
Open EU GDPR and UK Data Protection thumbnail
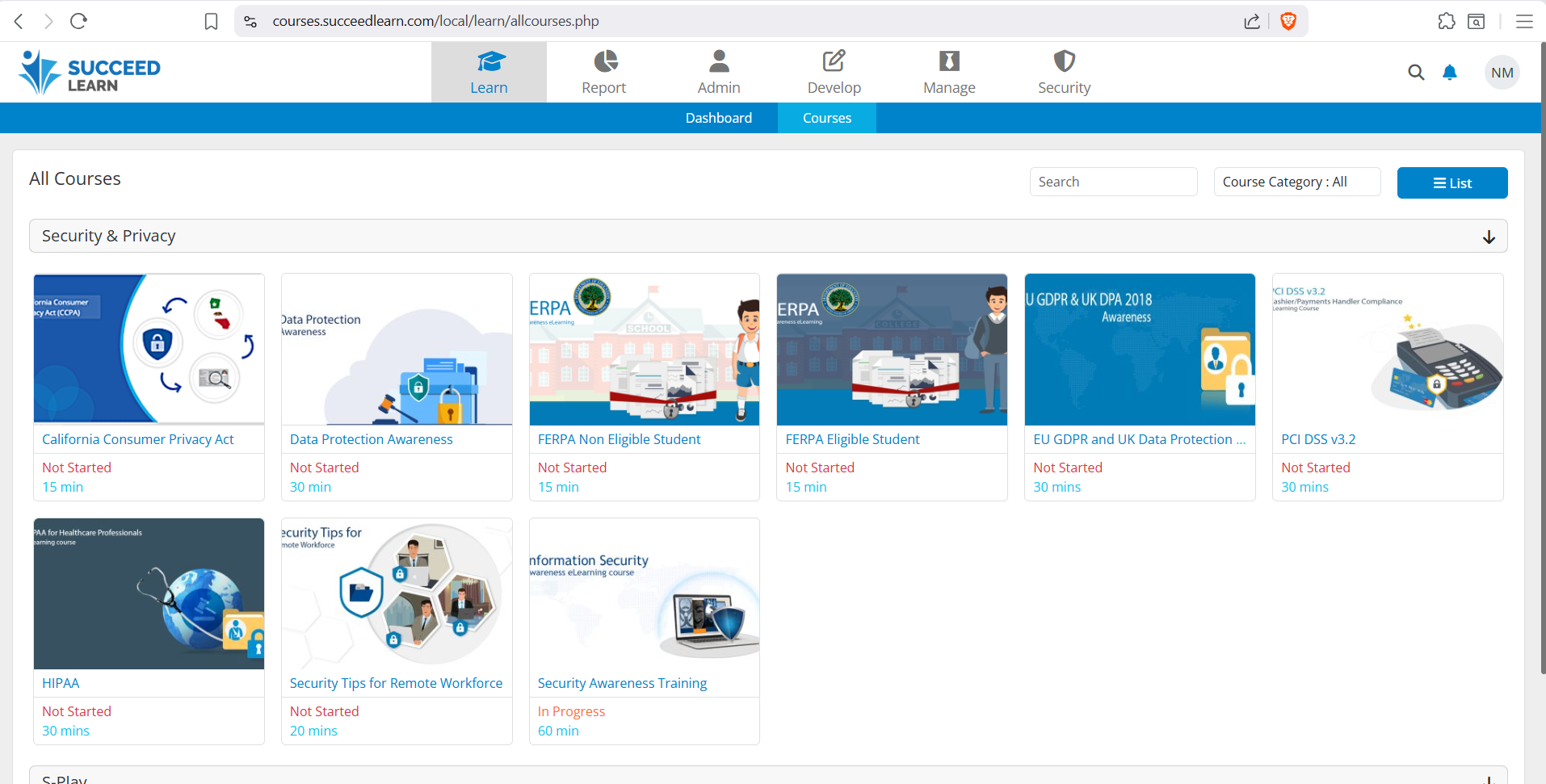coord(1140,349)
